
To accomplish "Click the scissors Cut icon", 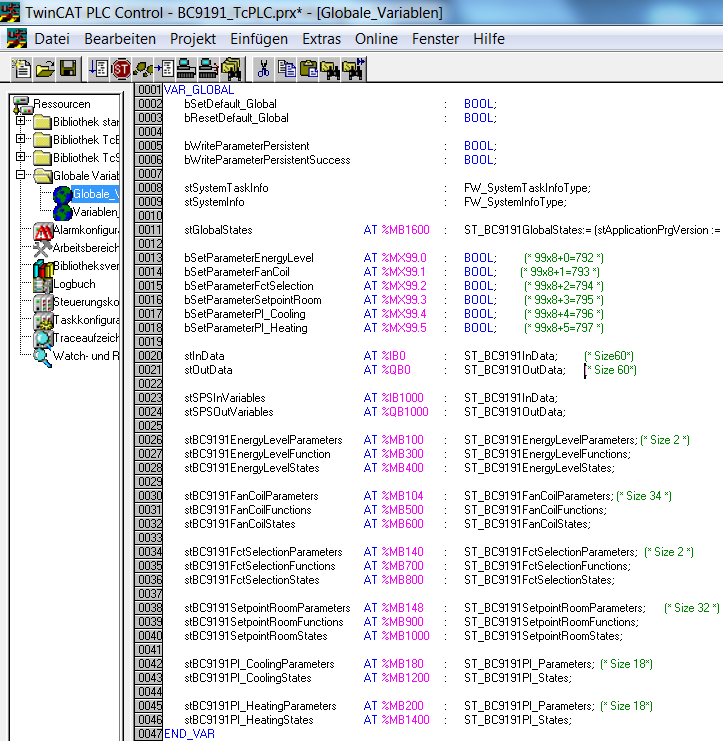I will point(263,69).
